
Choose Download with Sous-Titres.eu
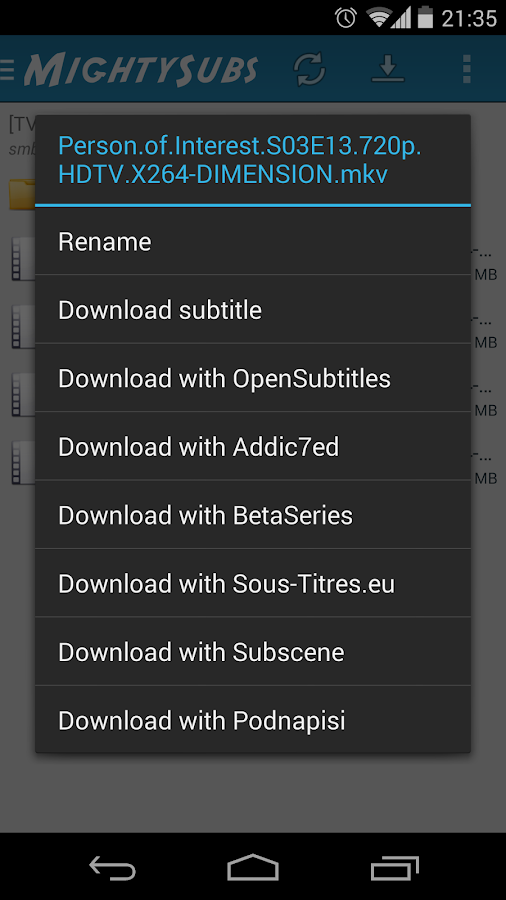(x=253, y=583)
